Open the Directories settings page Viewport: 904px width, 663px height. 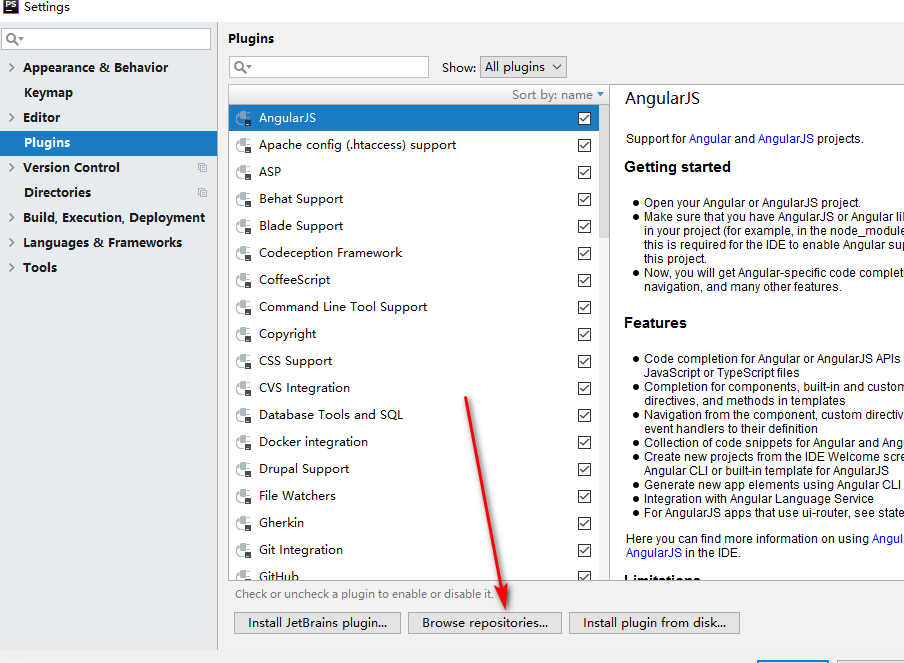coord(57,193)
